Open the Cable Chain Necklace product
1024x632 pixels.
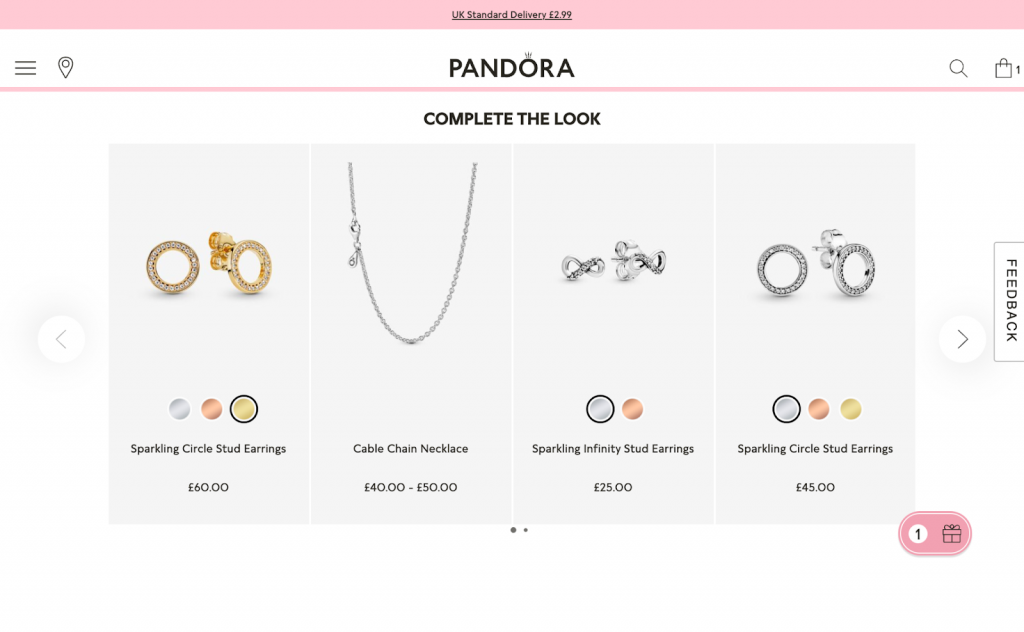410,448
